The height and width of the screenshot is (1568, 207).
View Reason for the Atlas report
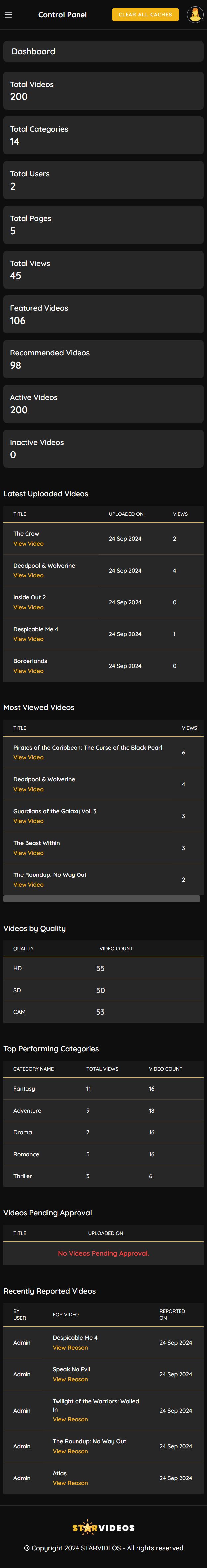point(70,1483)
